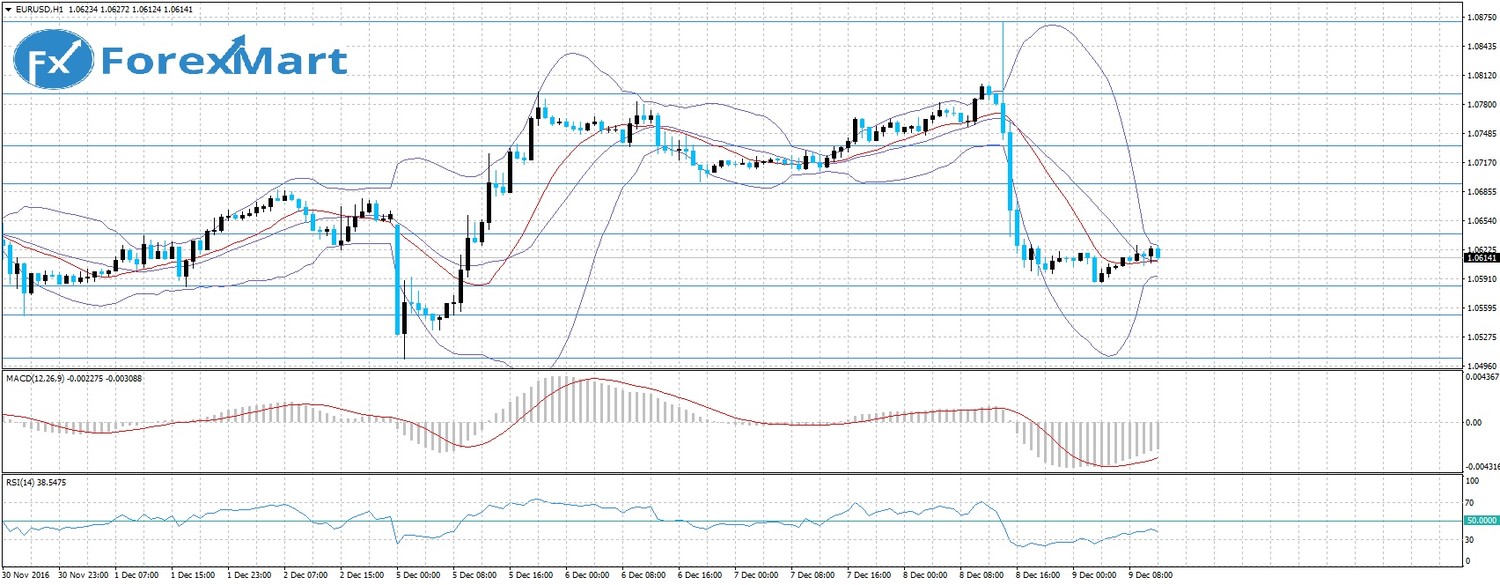Image resolution: width=1500 pixels, height=585 pixels.
Task: Click the MACD zero level 0.00 label
Action: click(x=1475, y=422)
